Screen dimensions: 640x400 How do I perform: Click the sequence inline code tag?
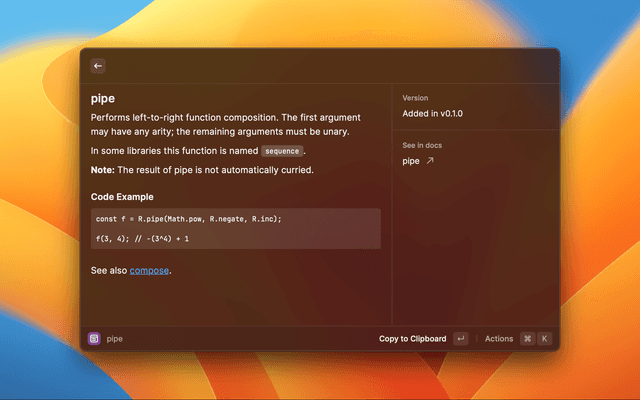[x=283, y=151]
